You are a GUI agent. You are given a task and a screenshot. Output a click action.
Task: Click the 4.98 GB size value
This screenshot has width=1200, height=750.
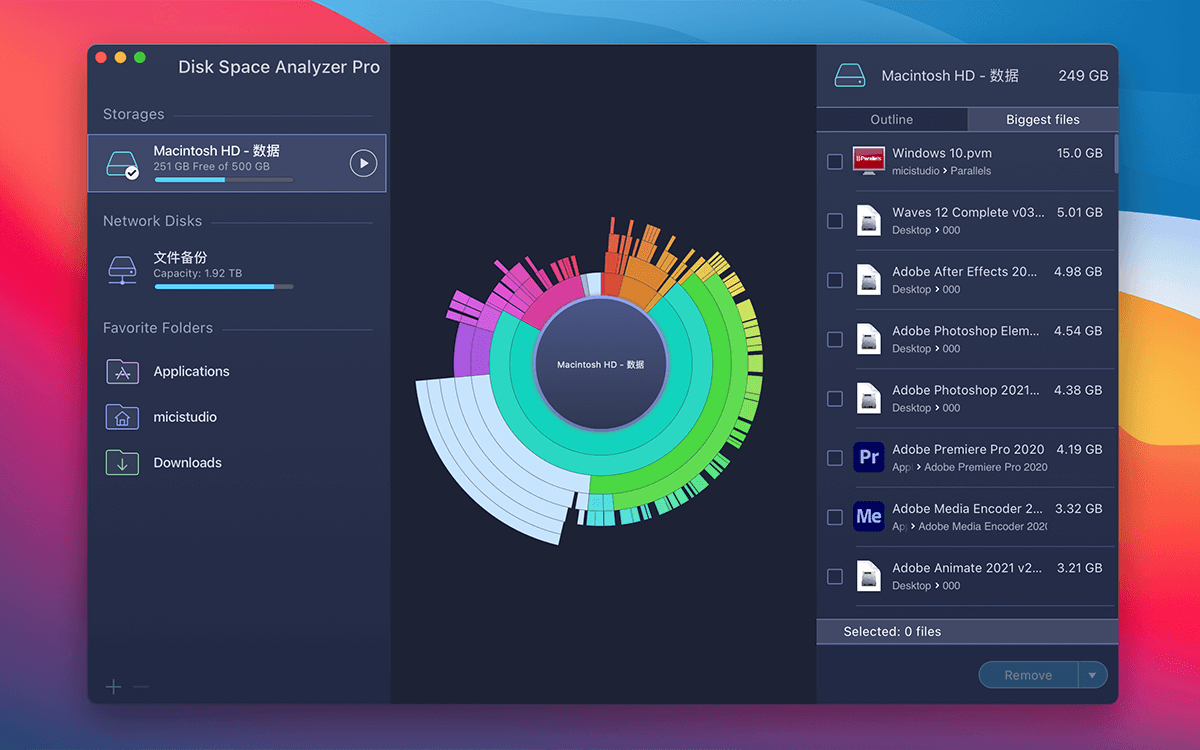click(1078, 271)
